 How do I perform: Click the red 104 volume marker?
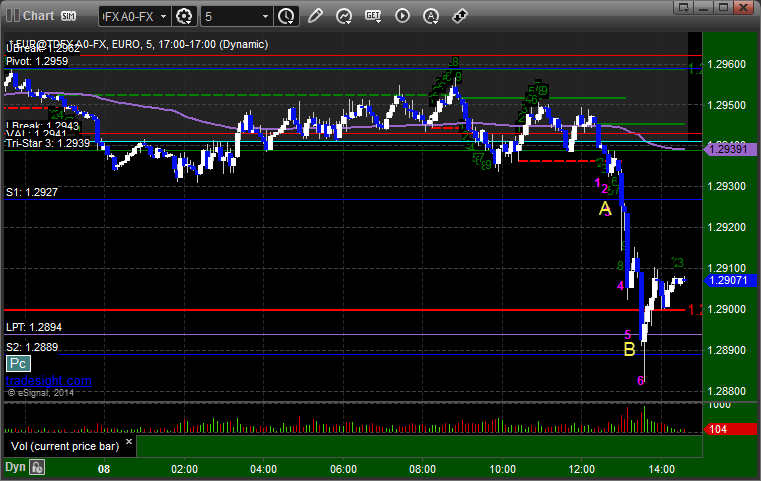(730, 429)
